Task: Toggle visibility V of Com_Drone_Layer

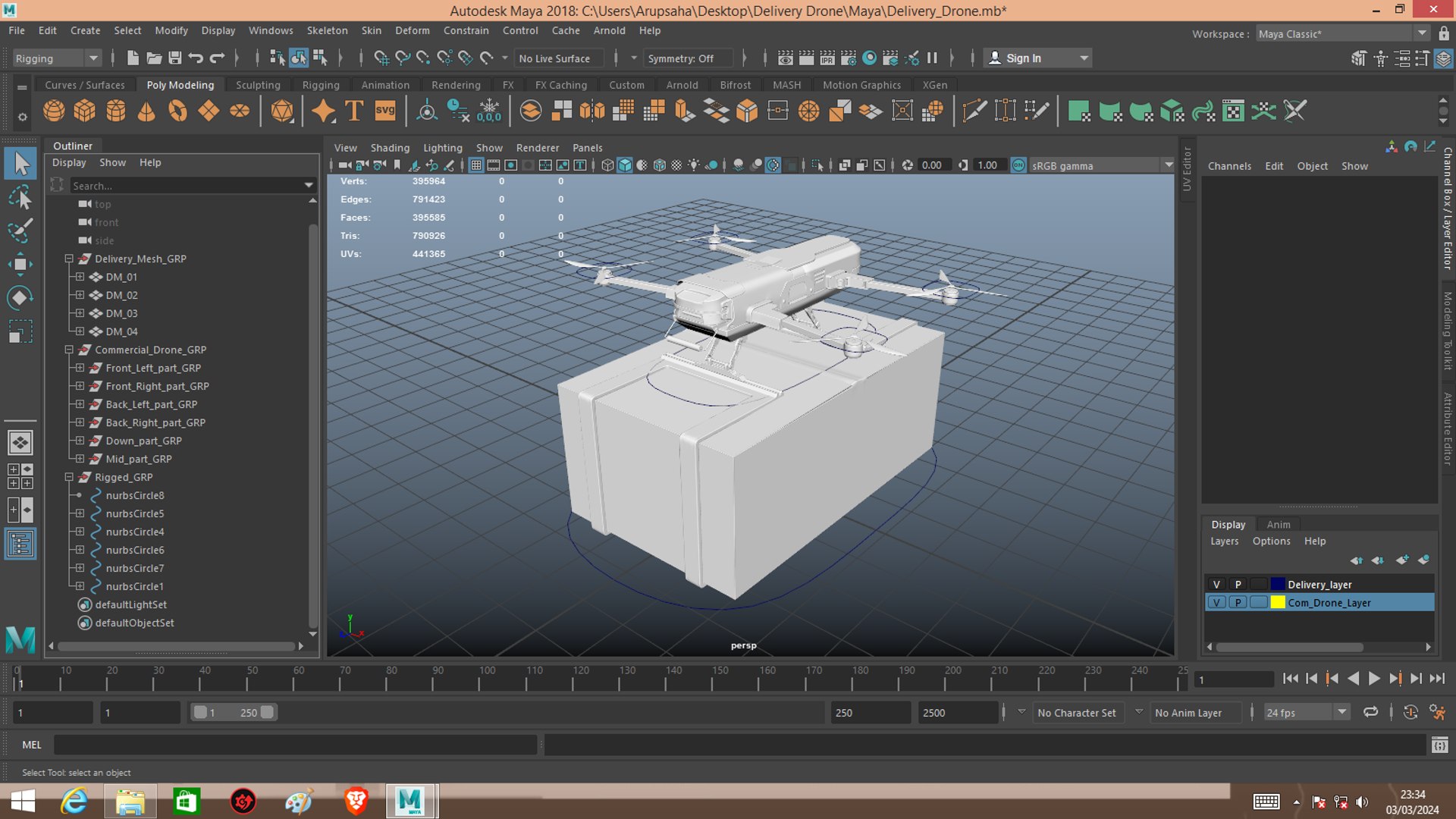Action: (1216, 603)
